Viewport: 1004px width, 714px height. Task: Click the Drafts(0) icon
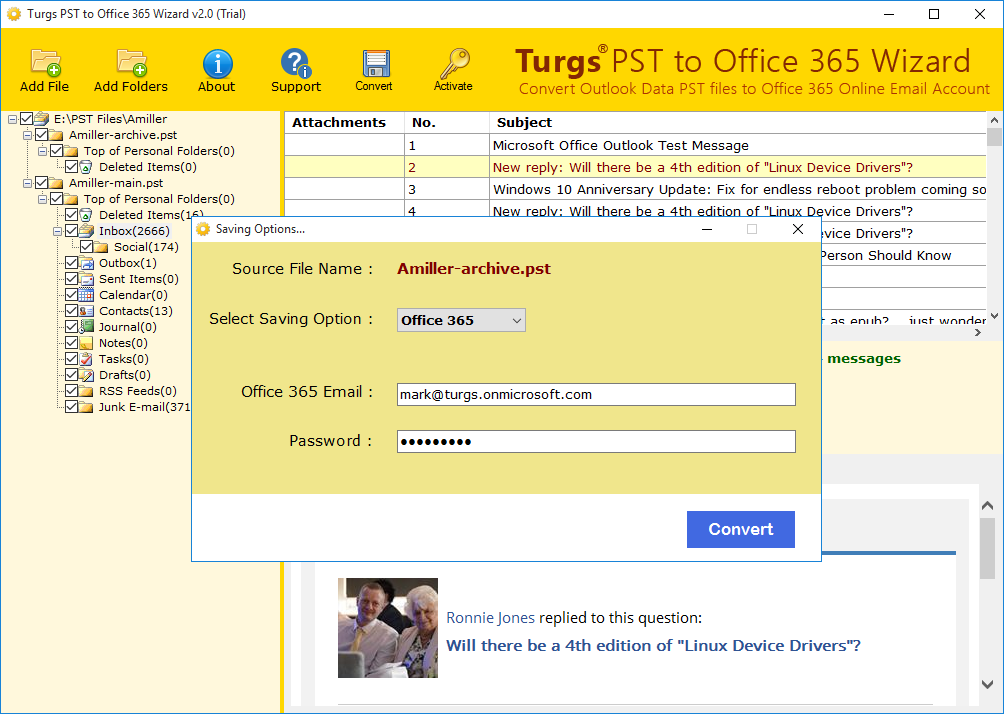tap(86, 375)
